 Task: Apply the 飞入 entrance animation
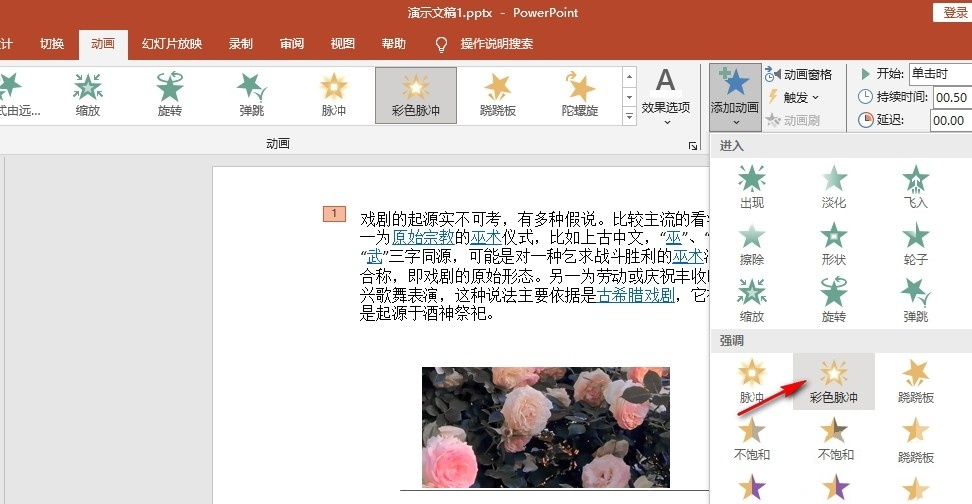click(915, 186)
